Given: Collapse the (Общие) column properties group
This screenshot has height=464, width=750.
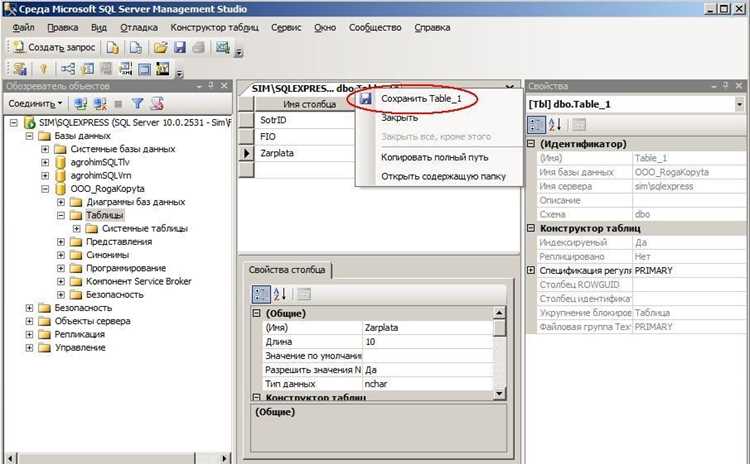Looking at the screenshot, I should tap(256, 313).
